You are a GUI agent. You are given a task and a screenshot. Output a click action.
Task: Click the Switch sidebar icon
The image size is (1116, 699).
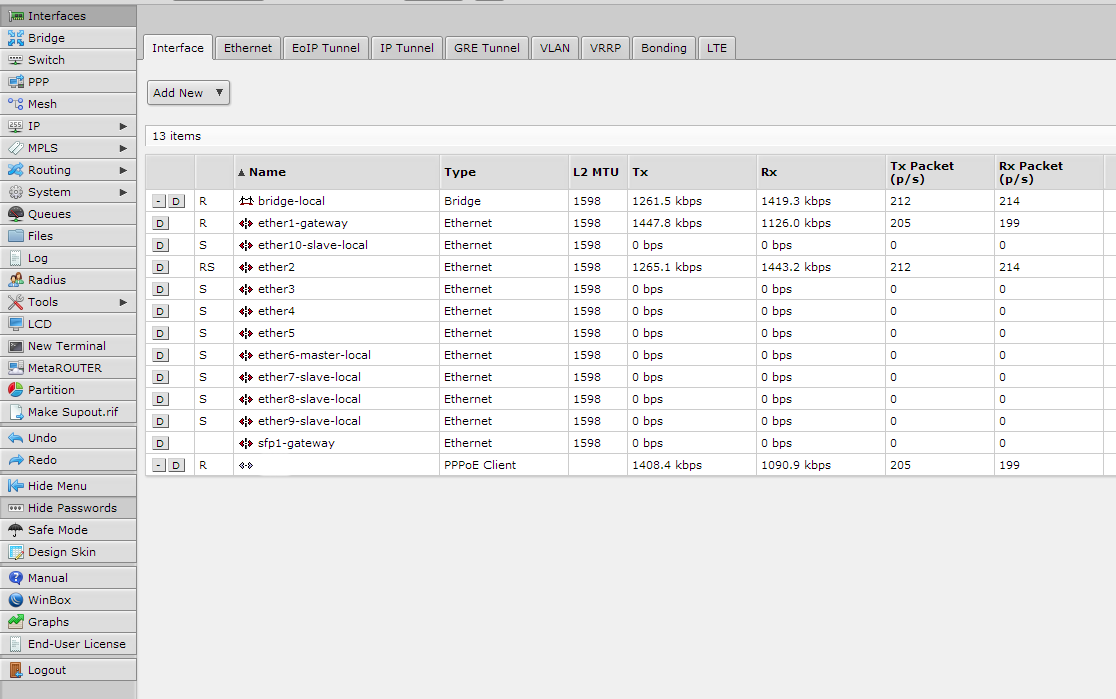16,60
